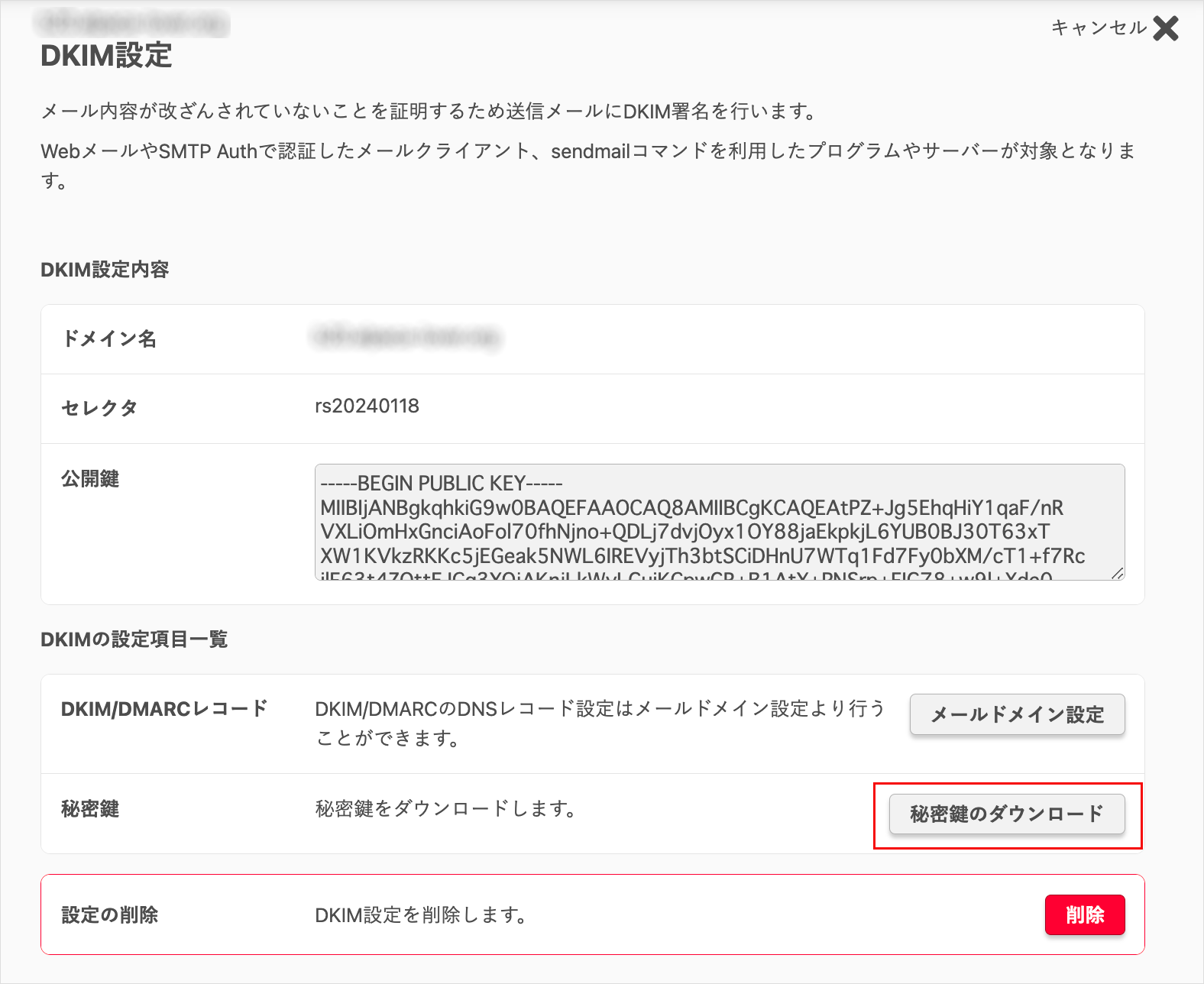Viewport: 1204px width, 984px height.
Task: Download the private key via 秘密鍵のダウンロード
Action: 1006,814
